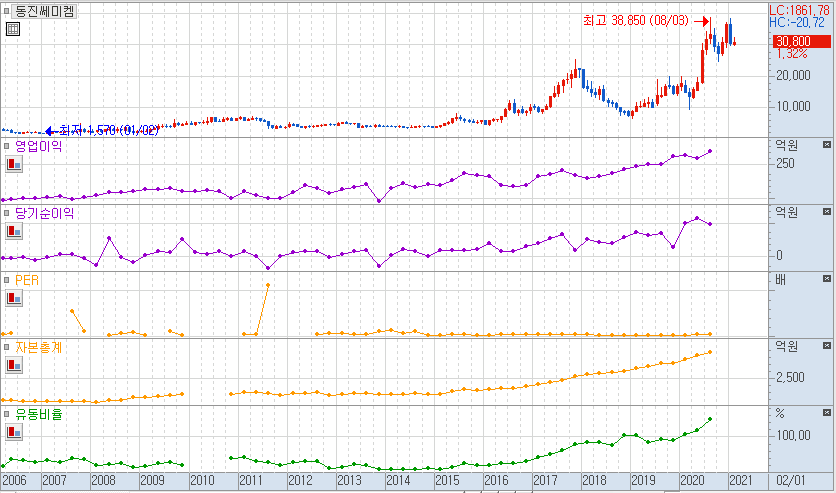Click 2014 on the time axis
836x493 pixels.
[x=398, y=480]
